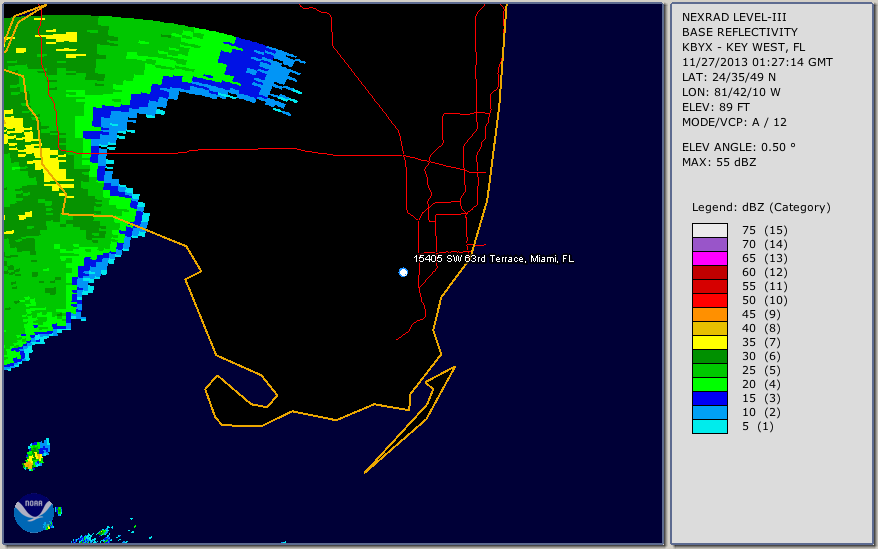This screenshot has height=549, width=878.
Task: Click the 40 dBZ gold legend swatch
Action: [x=709, y=328]
